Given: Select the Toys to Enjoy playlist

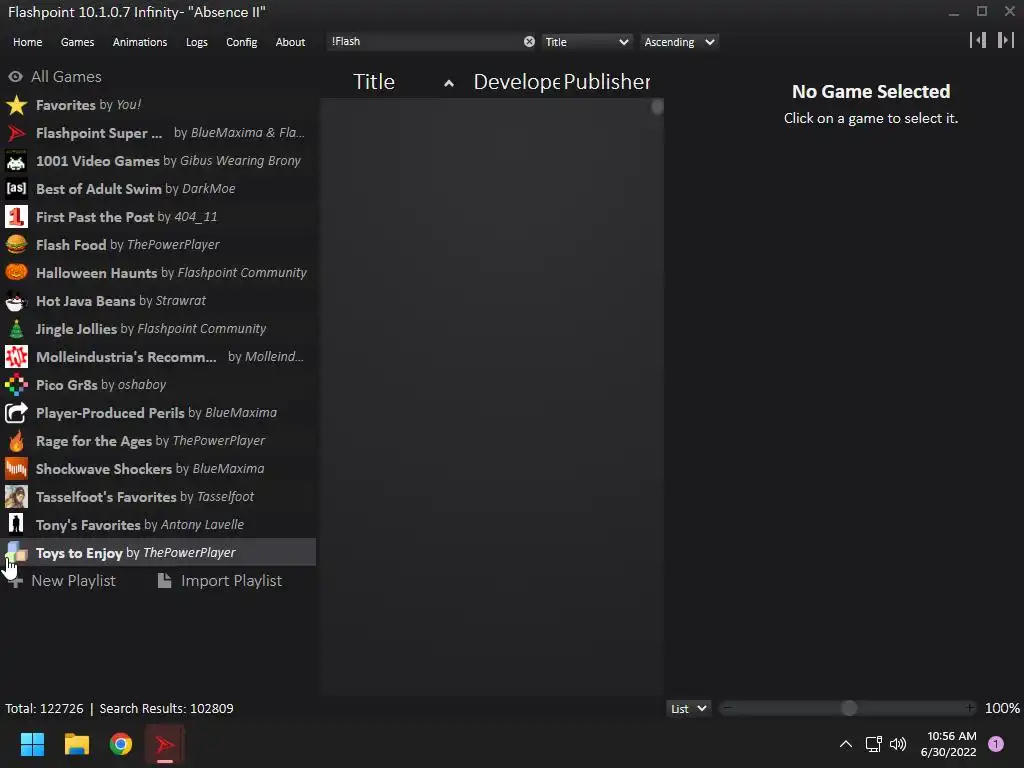Looking at the screenshot, I should [x=158, y=552].
